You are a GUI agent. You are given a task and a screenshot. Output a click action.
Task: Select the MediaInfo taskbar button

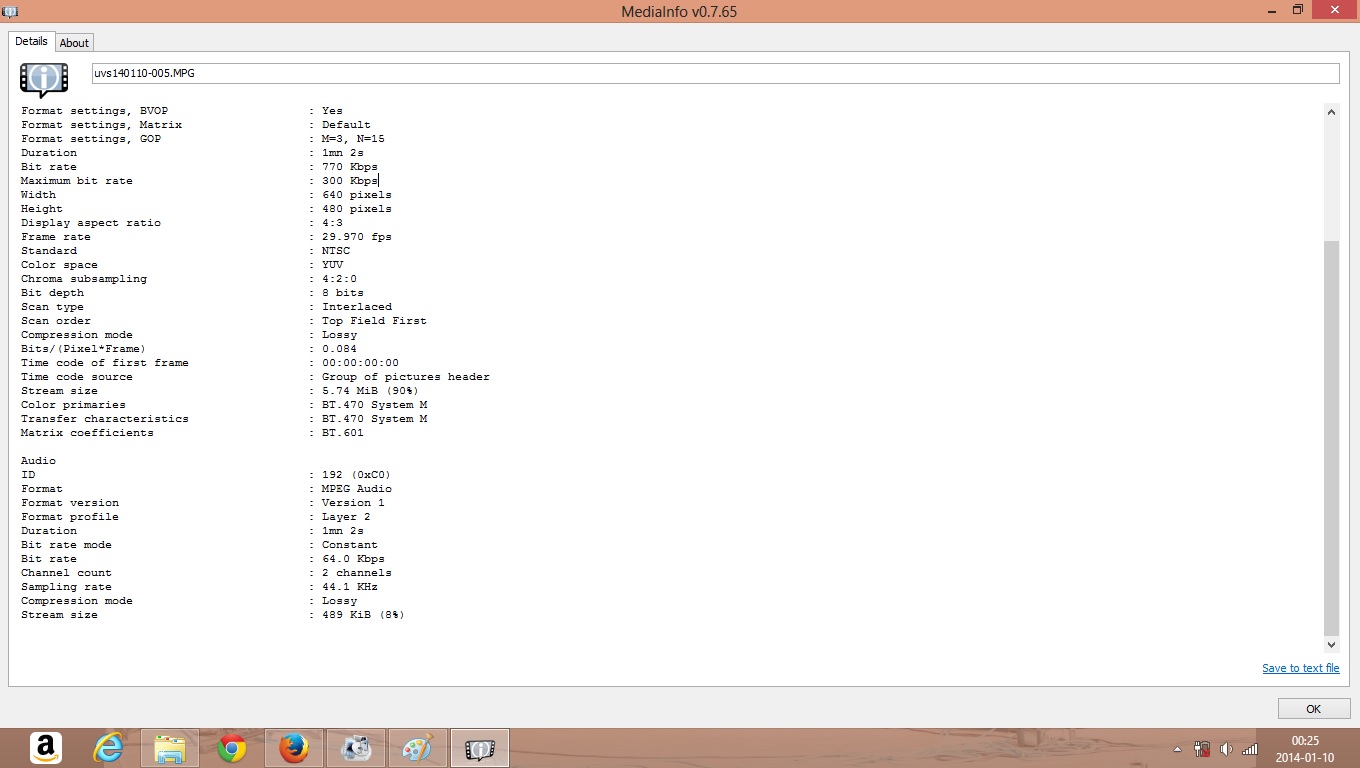coord(480,748)
